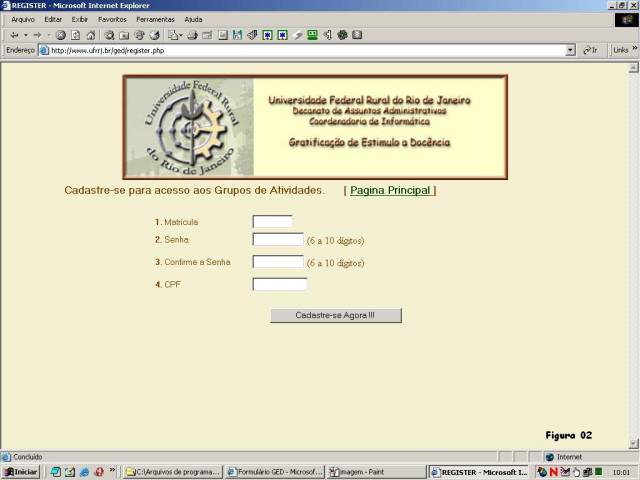640x480 pixels.
Task: Focus the Senha password field
Action: tap(278, 239)
